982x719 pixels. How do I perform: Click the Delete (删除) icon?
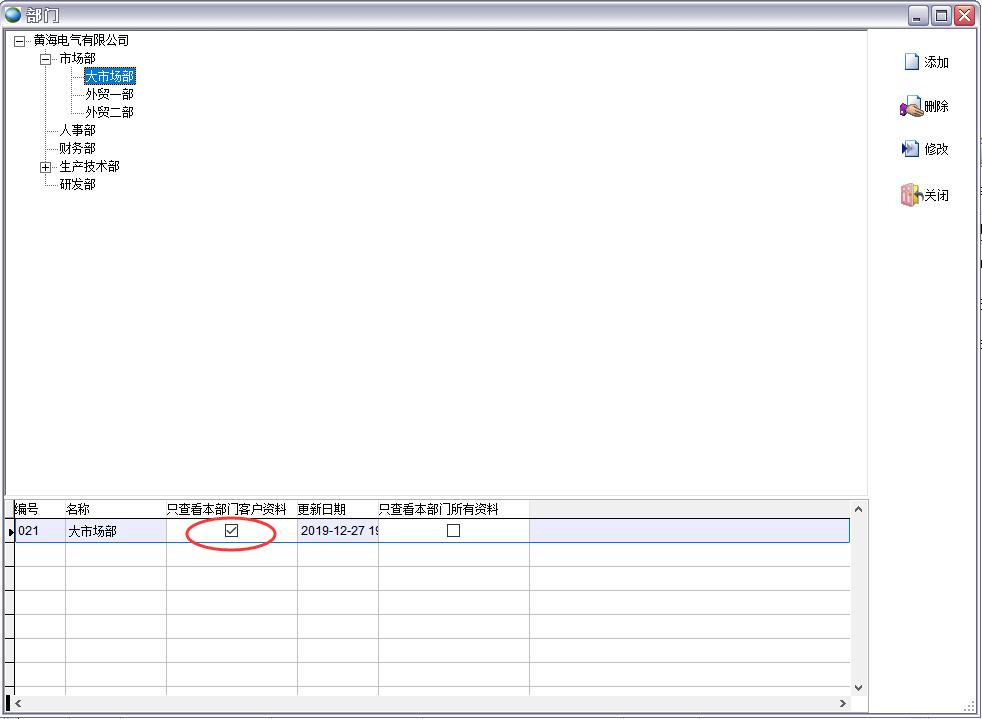pos(911,106)
